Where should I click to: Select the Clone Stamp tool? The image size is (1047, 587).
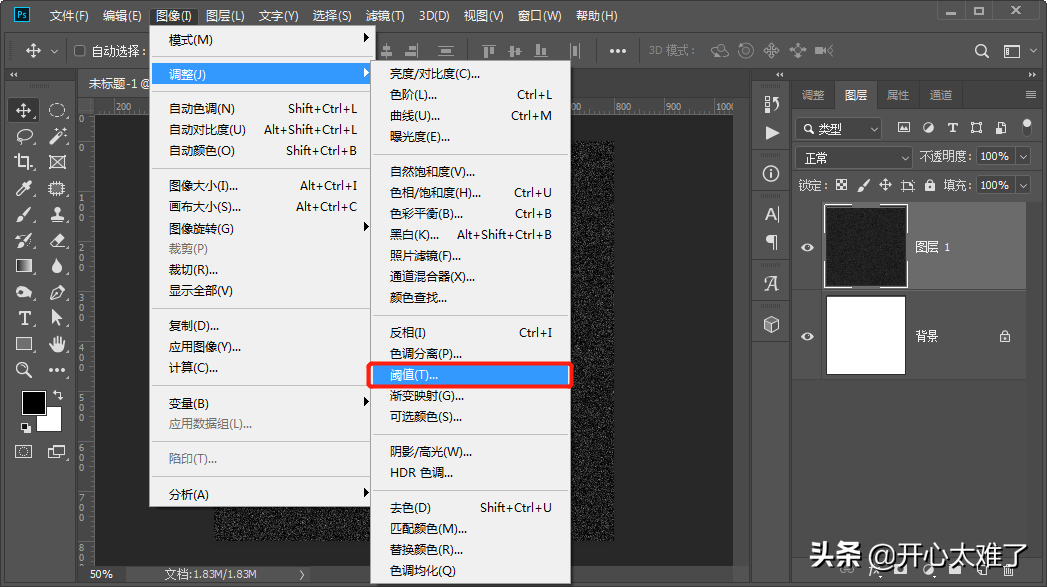(57, 214)
